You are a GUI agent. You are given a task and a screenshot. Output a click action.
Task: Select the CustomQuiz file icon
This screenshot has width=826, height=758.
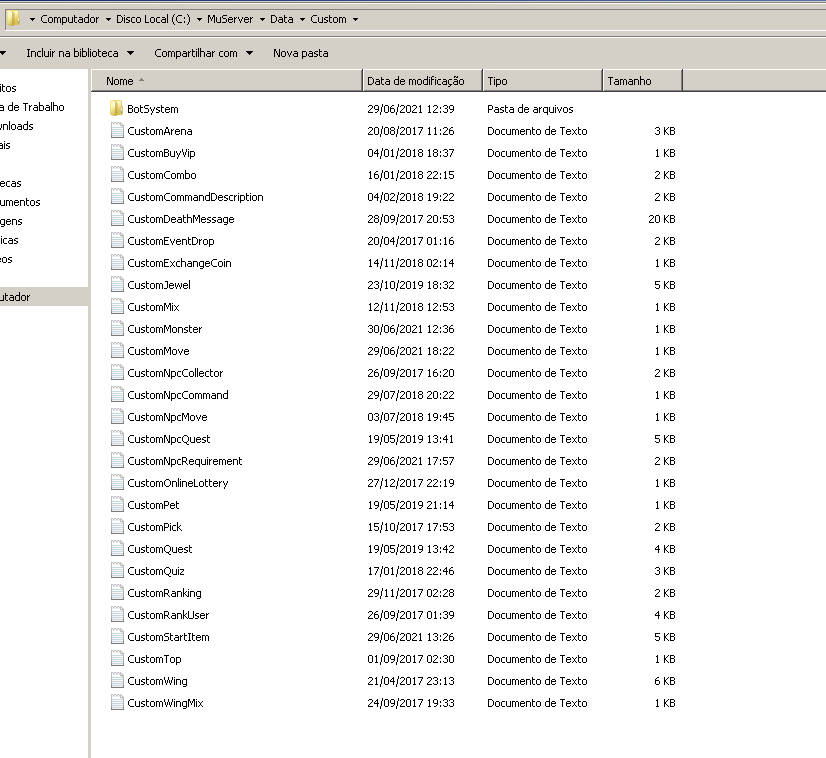click(x=117, y=570)
